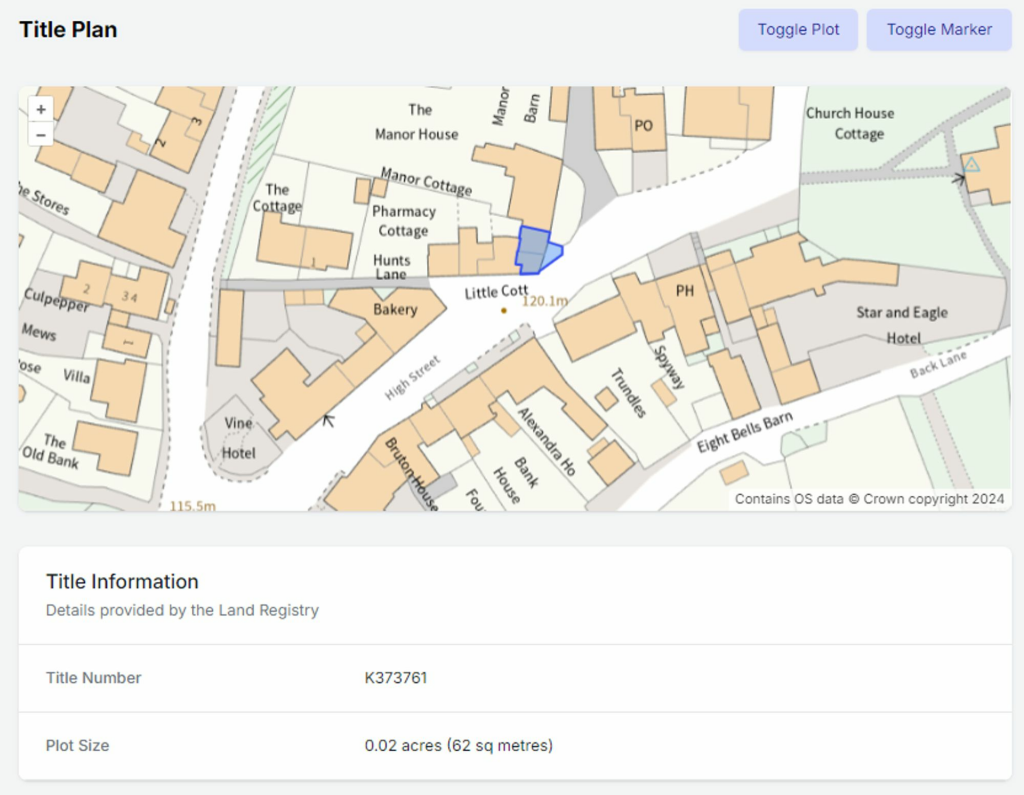Click the Star and Eagle Hotel label
1024x795 pixels.
902,325
